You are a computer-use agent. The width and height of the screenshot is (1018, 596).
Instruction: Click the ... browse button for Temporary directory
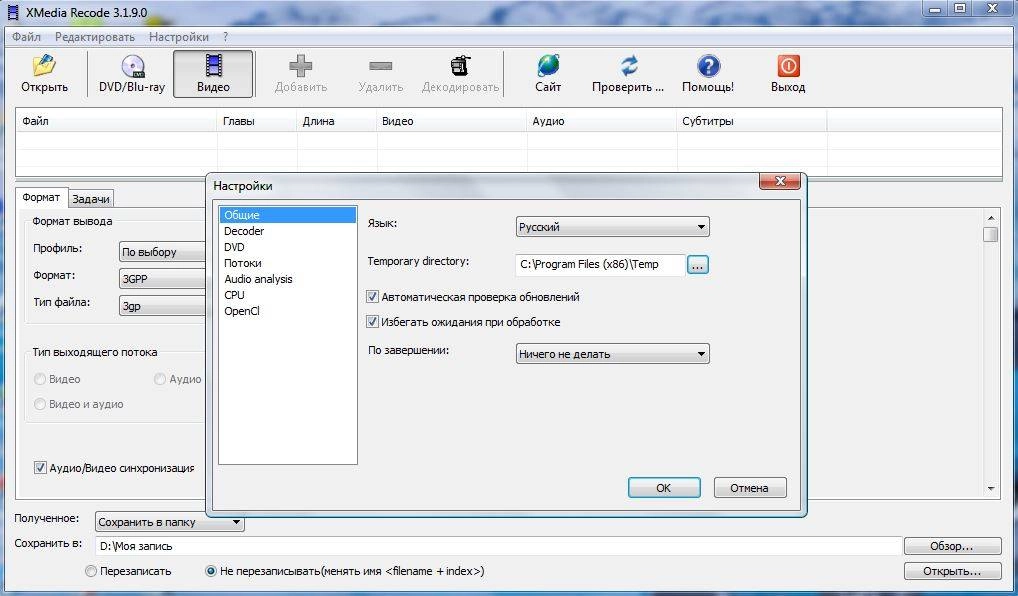point(697,265)
